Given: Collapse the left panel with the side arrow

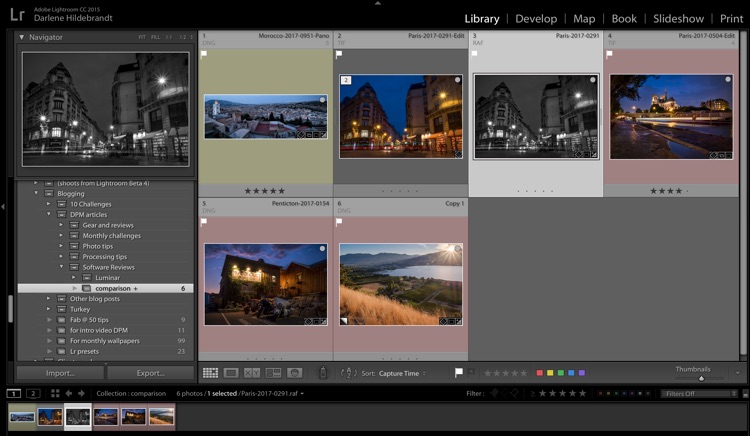Looking at the screenshot, I should (3, 207).
